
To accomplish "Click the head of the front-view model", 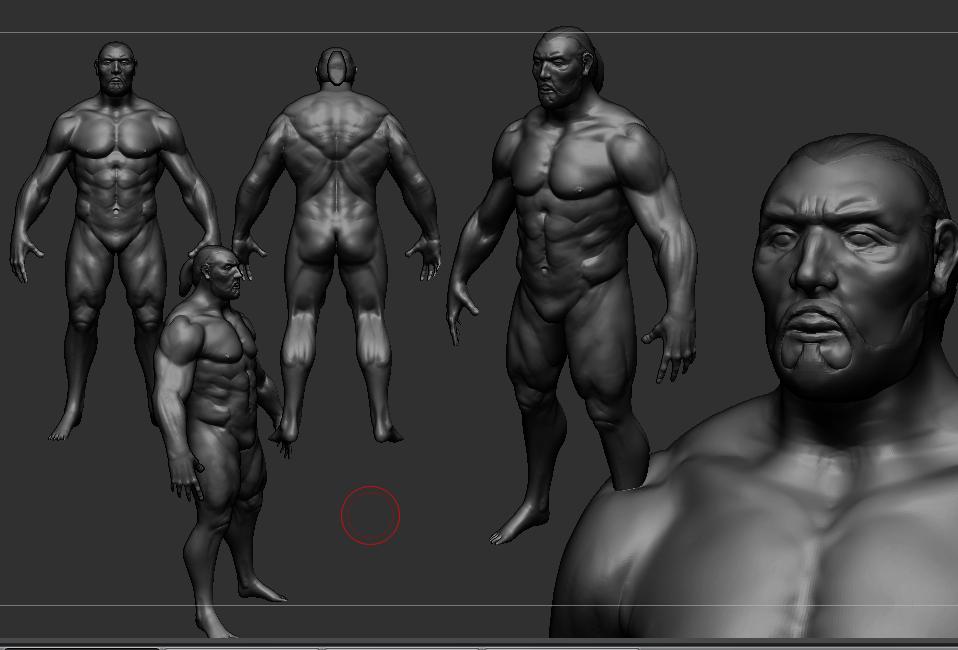I will pos(115,68).
